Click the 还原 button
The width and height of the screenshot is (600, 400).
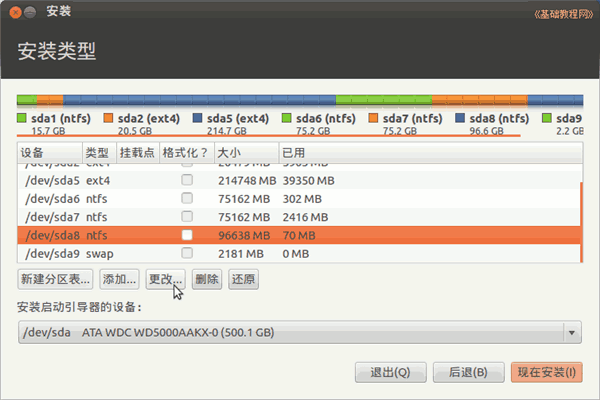pos(243,279)
